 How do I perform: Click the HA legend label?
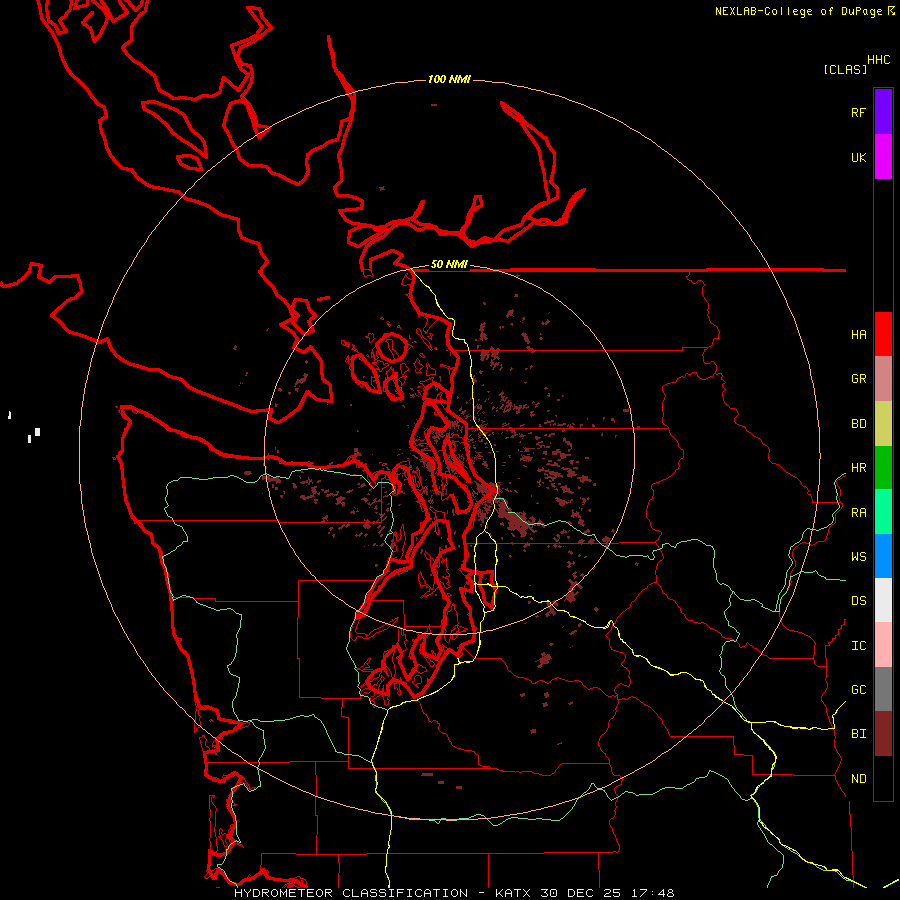coord(858,334)
